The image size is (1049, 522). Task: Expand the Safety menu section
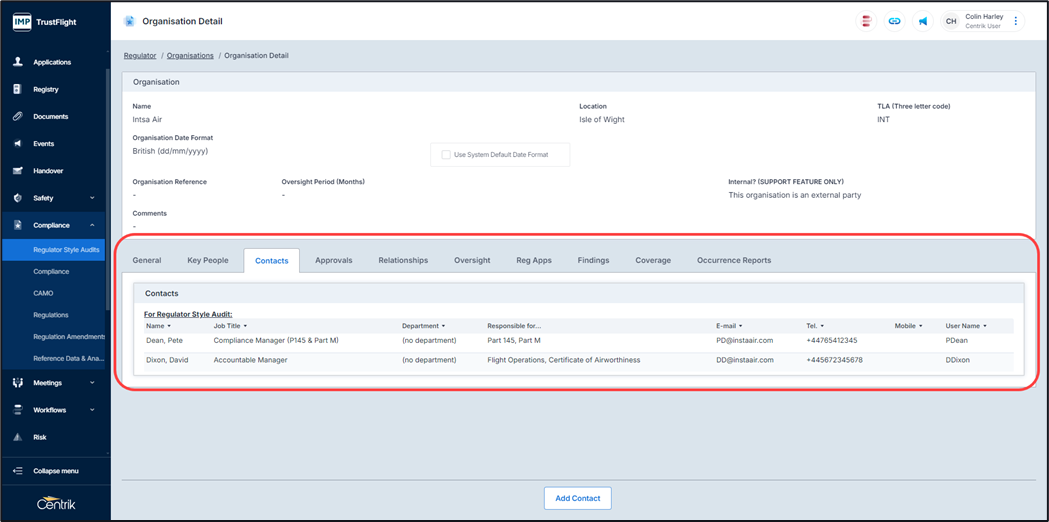coord(92,198)
